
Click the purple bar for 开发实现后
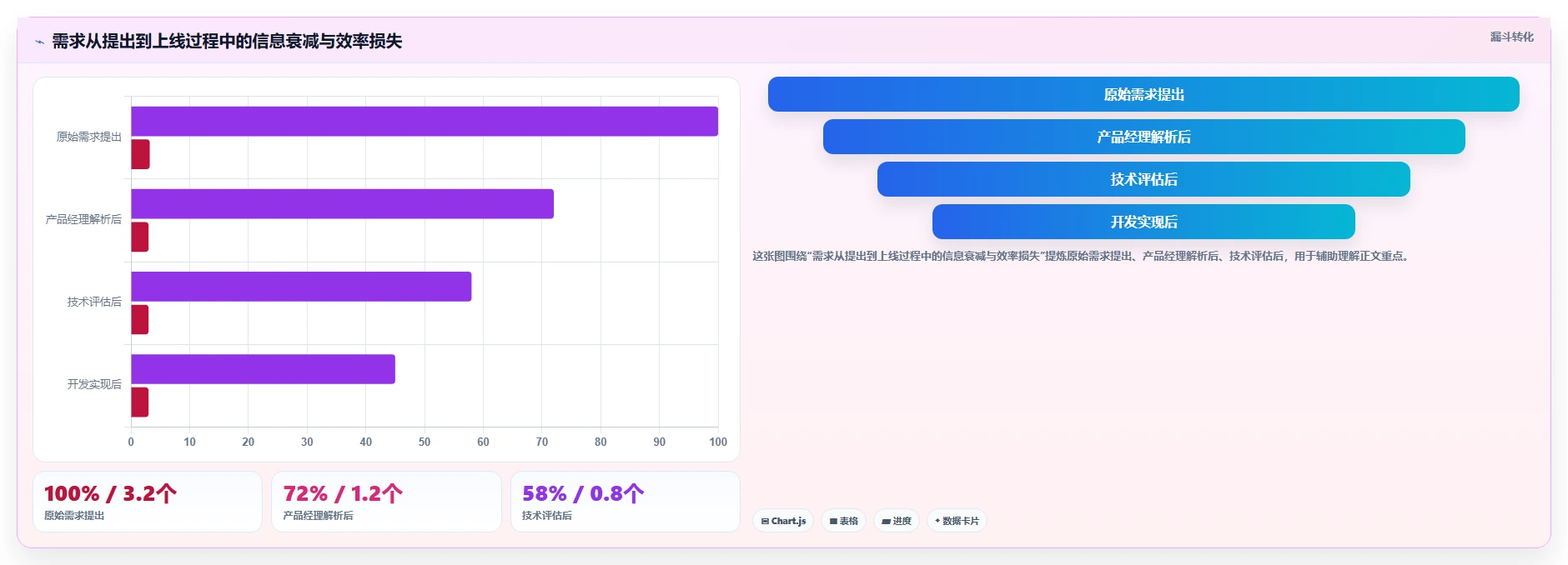(x=263, y=369)
